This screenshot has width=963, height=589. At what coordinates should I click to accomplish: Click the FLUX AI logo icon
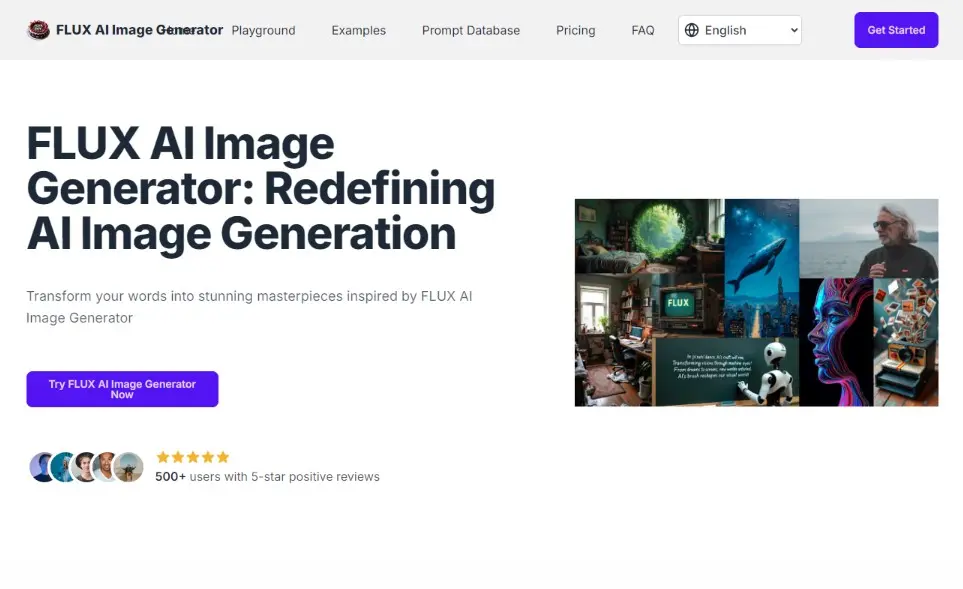tap(38, 29)
